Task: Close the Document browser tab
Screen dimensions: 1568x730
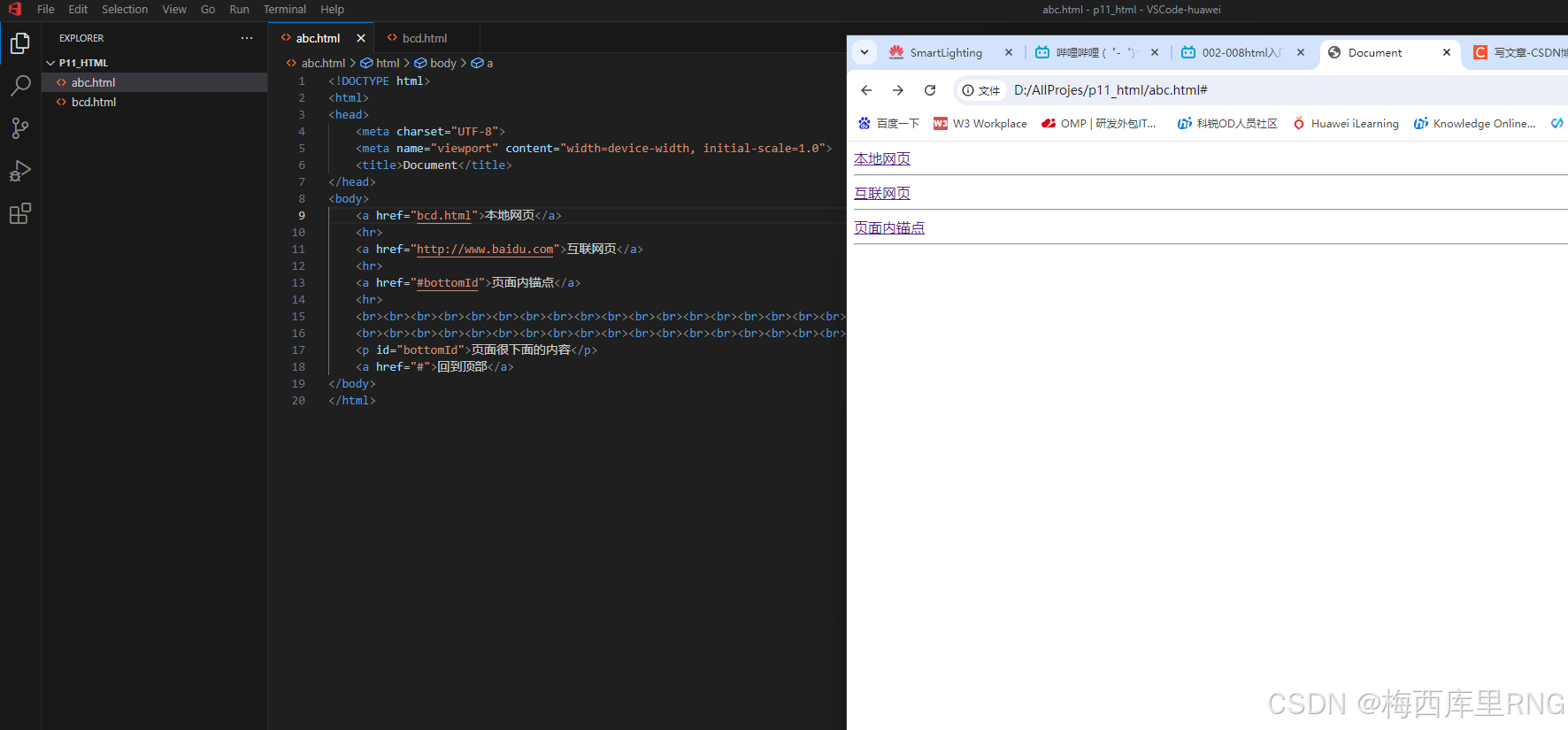Action: click(1447, 52)
